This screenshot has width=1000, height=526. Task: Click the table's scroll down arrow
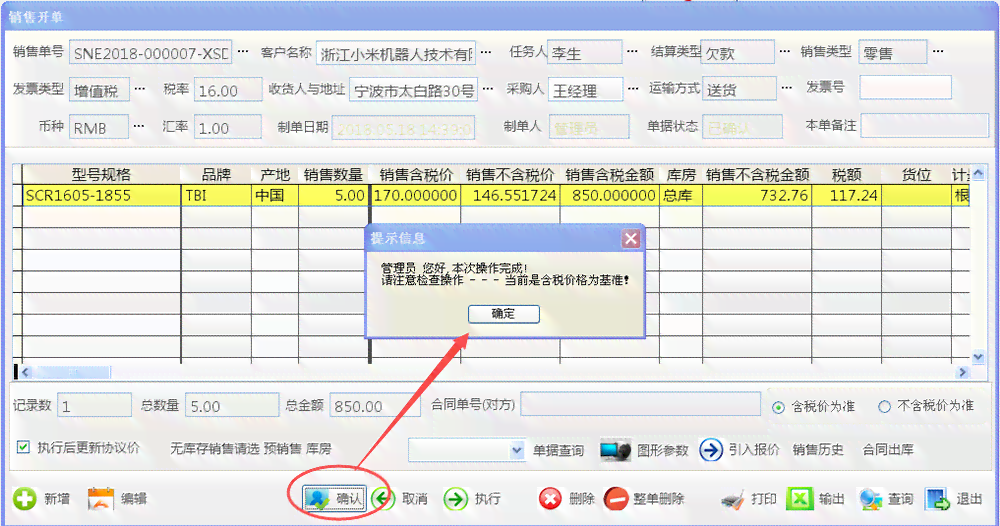click(978, 357)
